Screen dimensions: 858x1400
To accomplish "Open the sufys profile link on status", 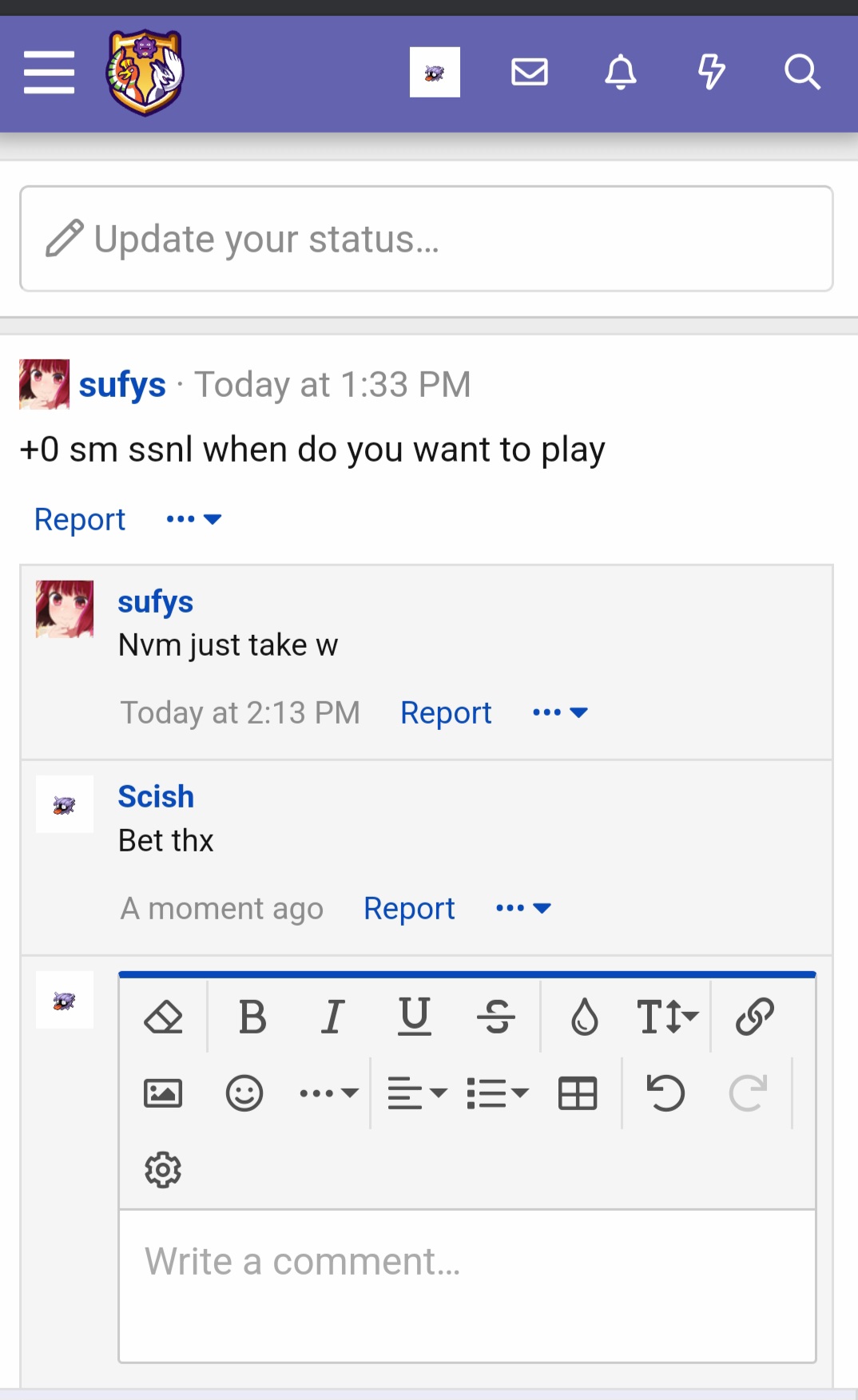I will [x=122, y=385].
